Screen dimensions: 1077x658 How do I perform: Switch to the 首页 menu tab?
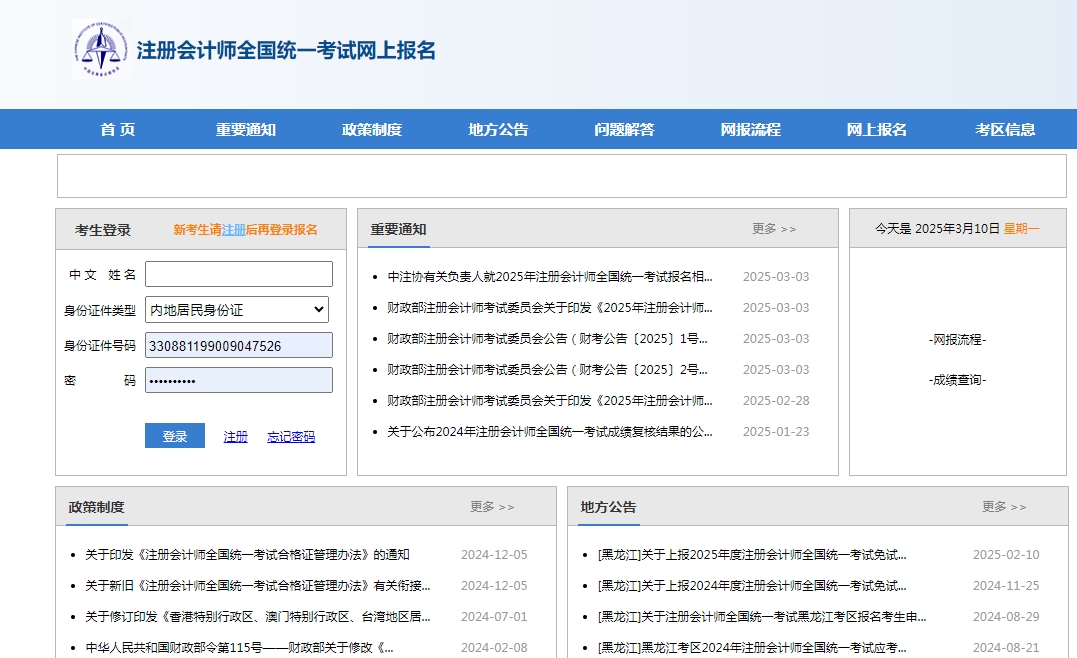(x=117, y=128)
